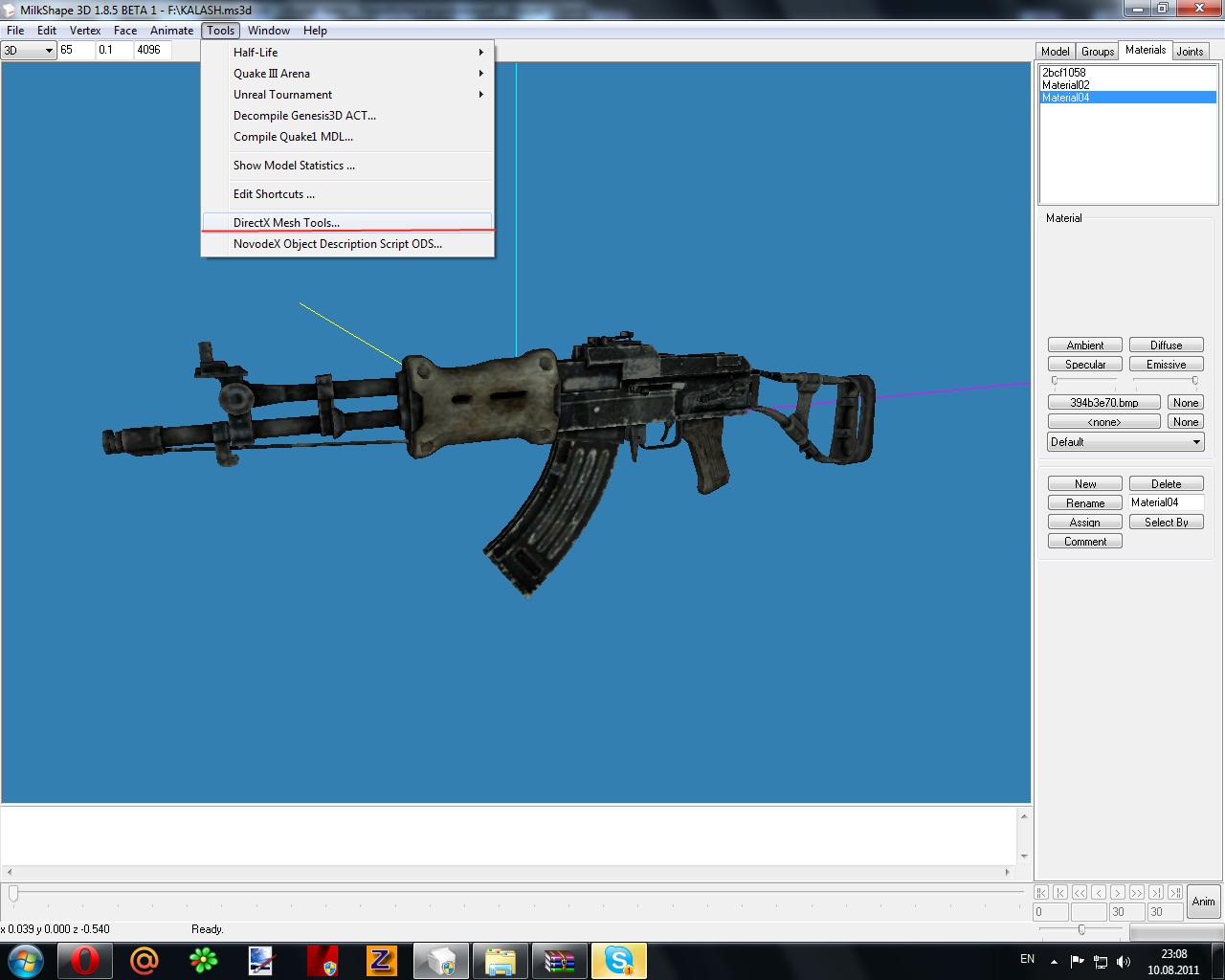Click the Material04 name input field
The image size is (1225, 980).
pos(1166,502)
